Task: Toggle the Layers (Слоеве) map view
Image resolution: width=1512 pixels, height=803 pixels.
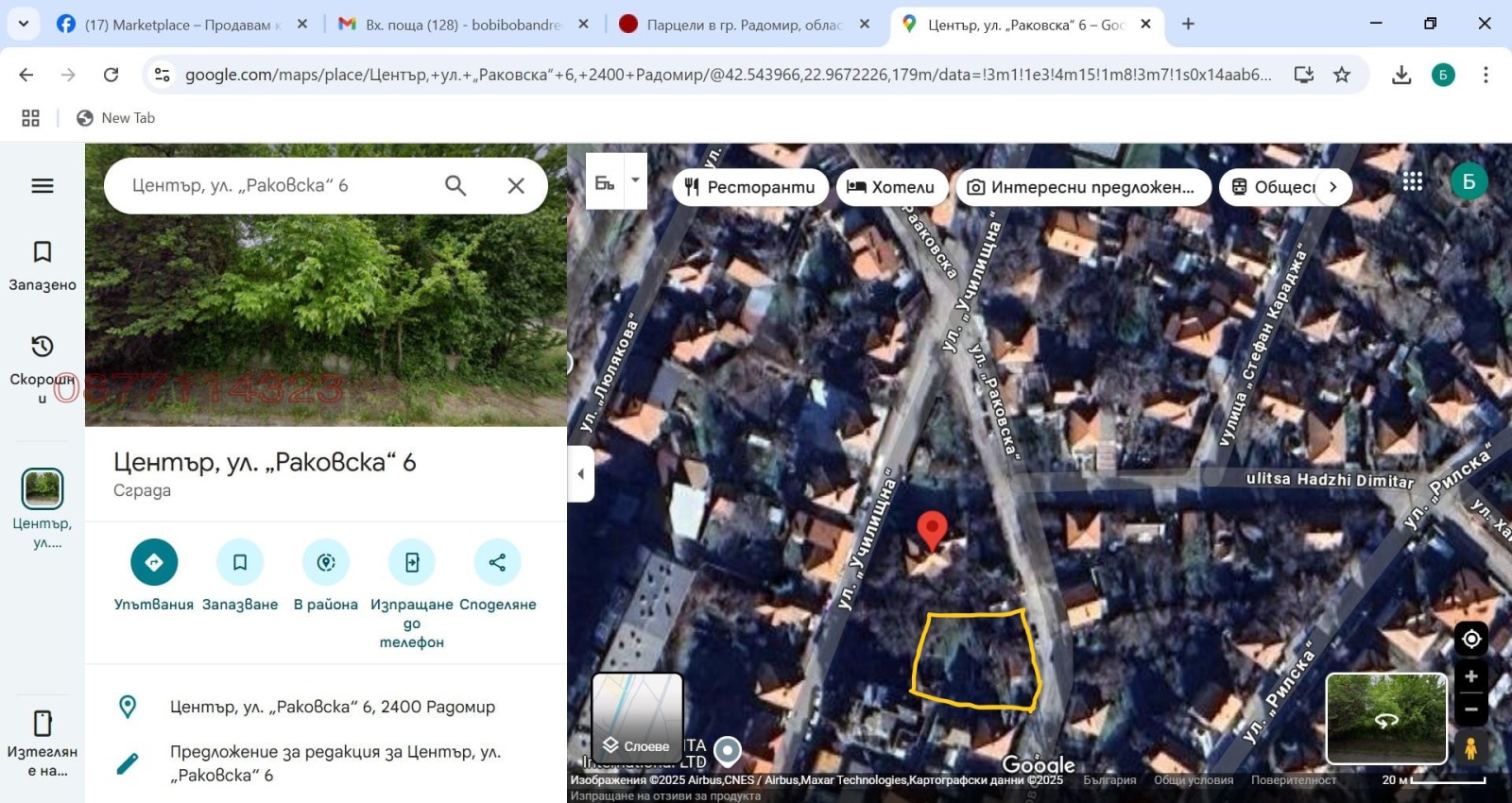Action: (x=637, y=718)
